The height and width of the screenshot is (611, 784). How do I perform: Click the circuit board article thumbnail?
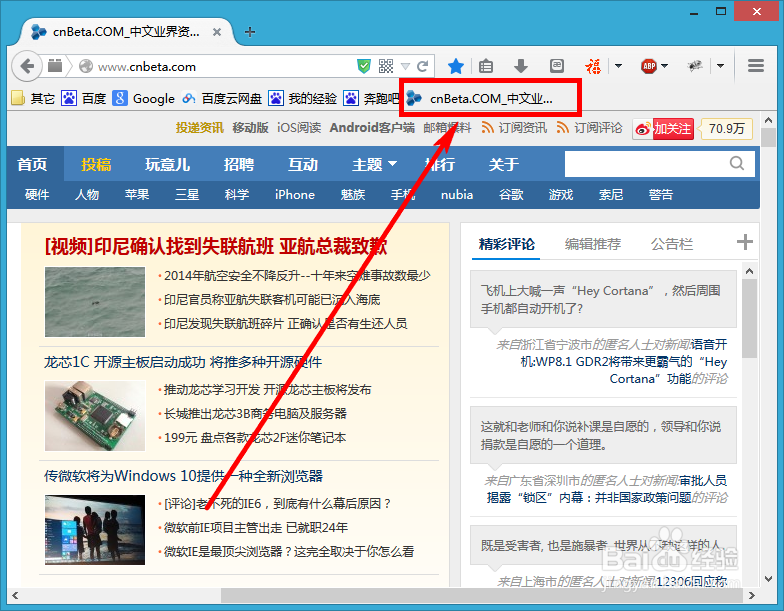(x=95, y=416)
